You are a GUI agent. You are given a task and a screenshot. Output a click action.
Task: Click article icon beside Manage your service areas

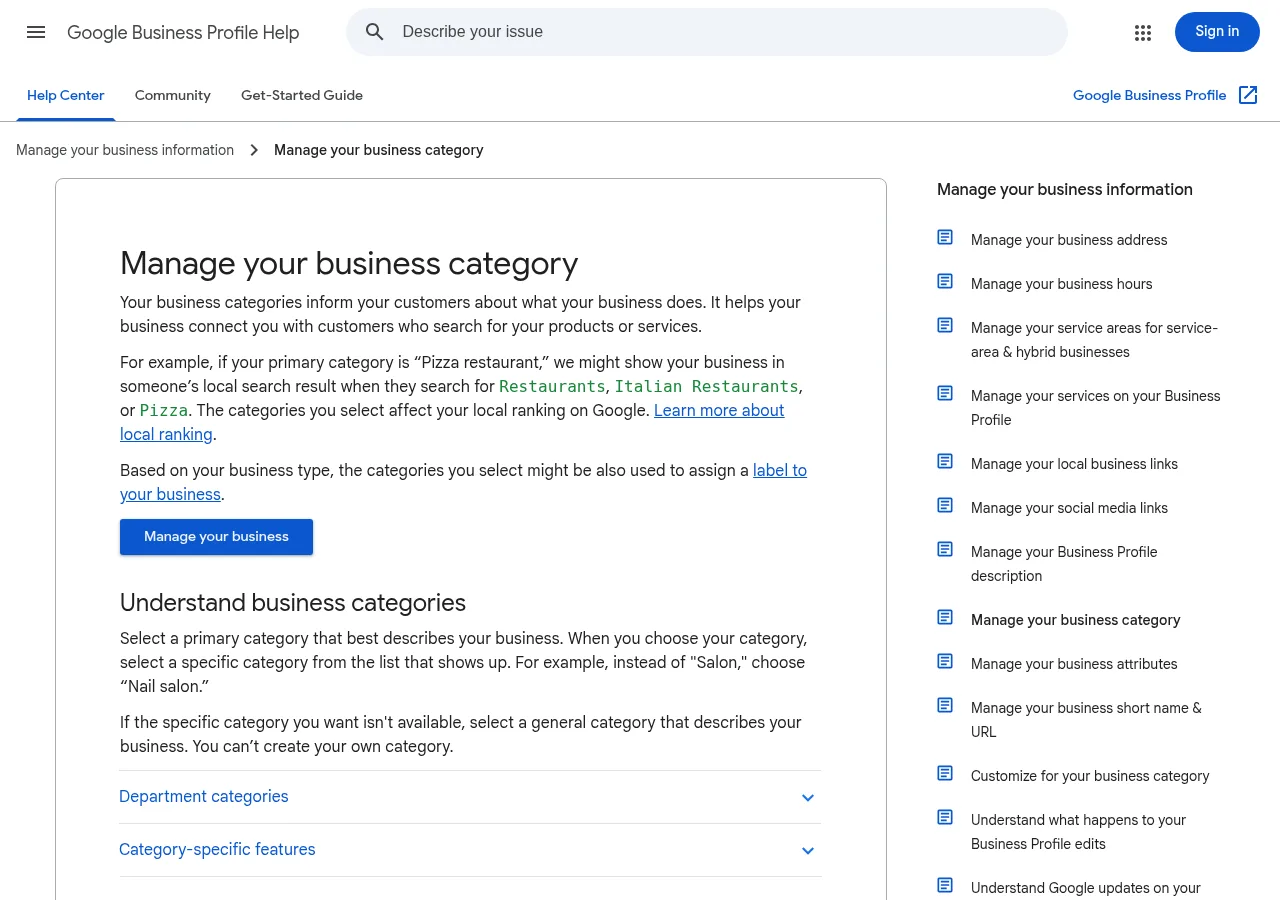click(x=945, y=325)
